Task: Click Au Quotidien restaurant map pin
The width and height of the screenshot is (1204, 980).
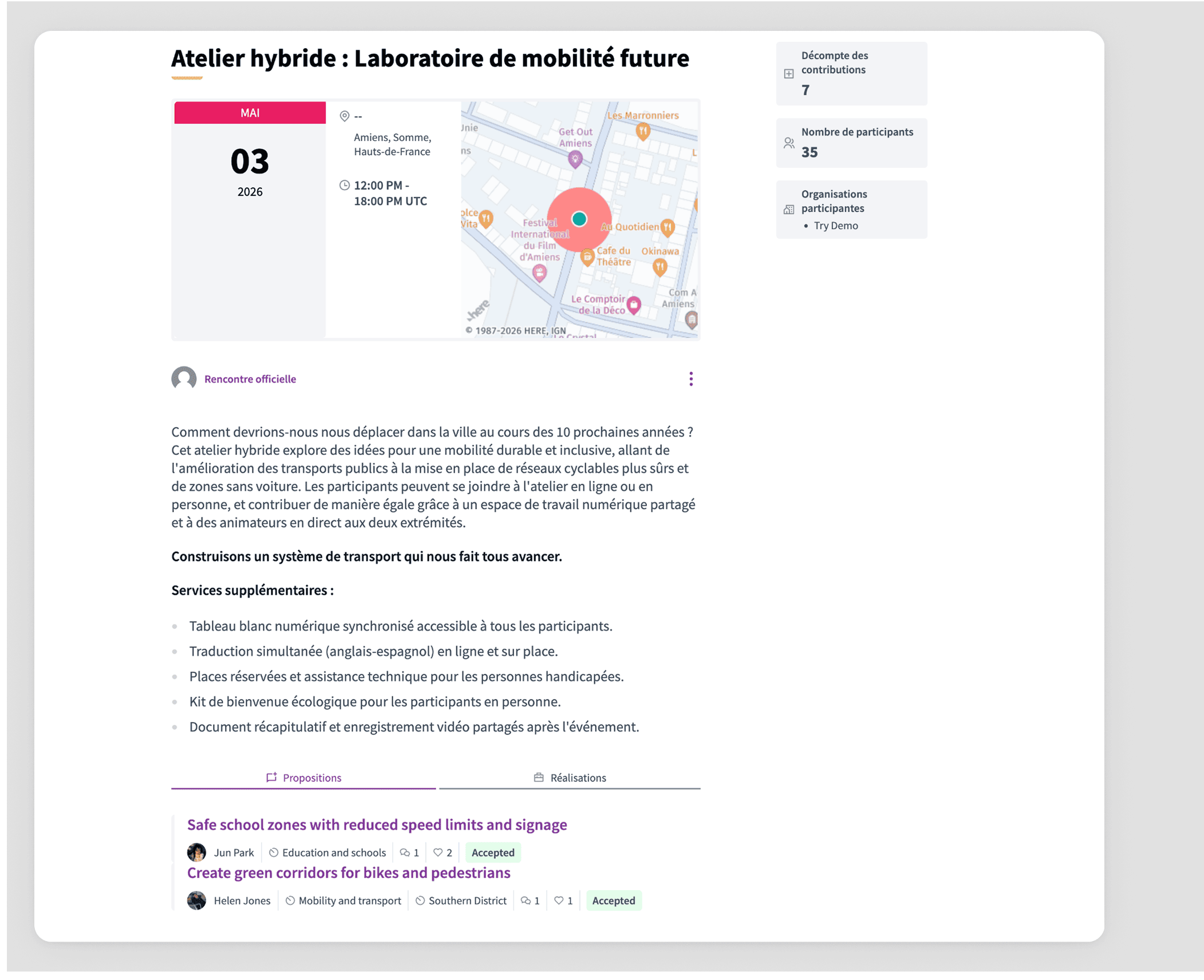Action: coord(667,228)
